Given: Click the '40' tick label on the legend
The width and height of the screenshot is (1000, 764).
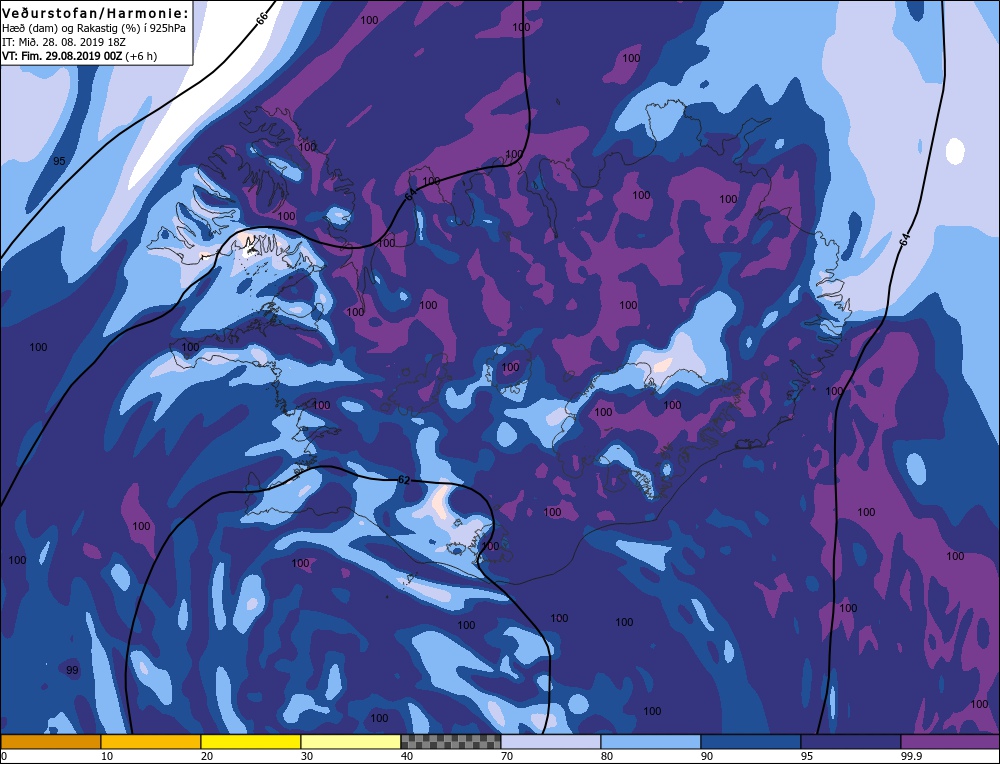Looking at the screenshot, I should click(x=407, y=756).
